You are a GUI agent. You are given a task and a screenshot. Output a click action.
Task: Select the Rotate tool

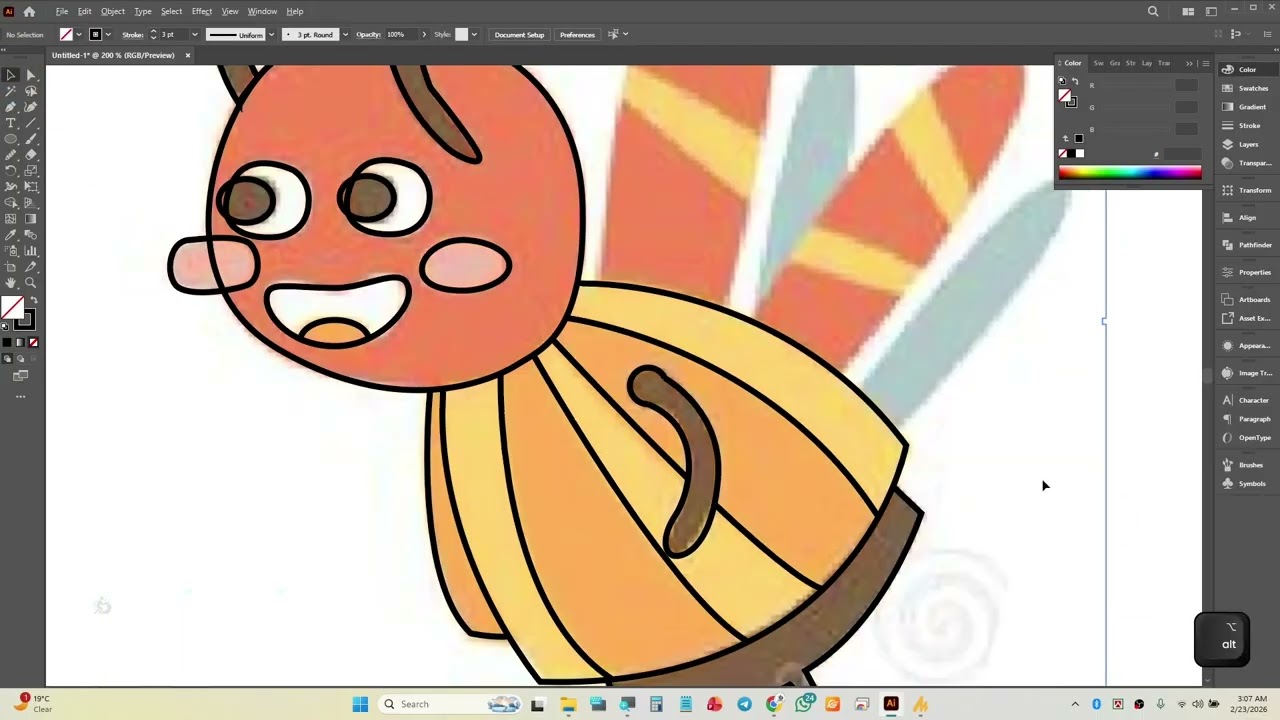point(11,171)
